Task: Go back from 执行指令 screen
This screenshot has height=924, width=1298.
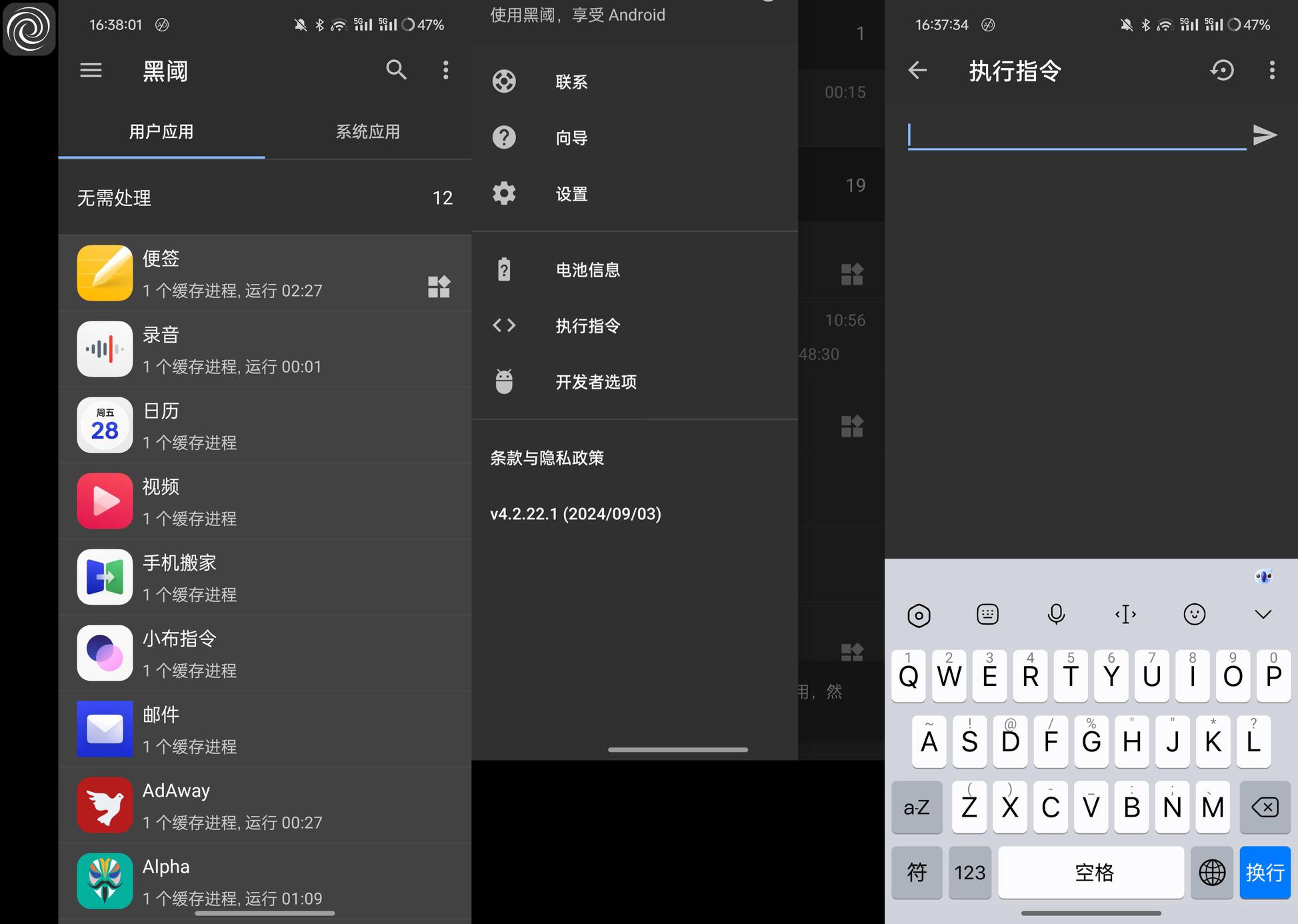Action: 918,70
